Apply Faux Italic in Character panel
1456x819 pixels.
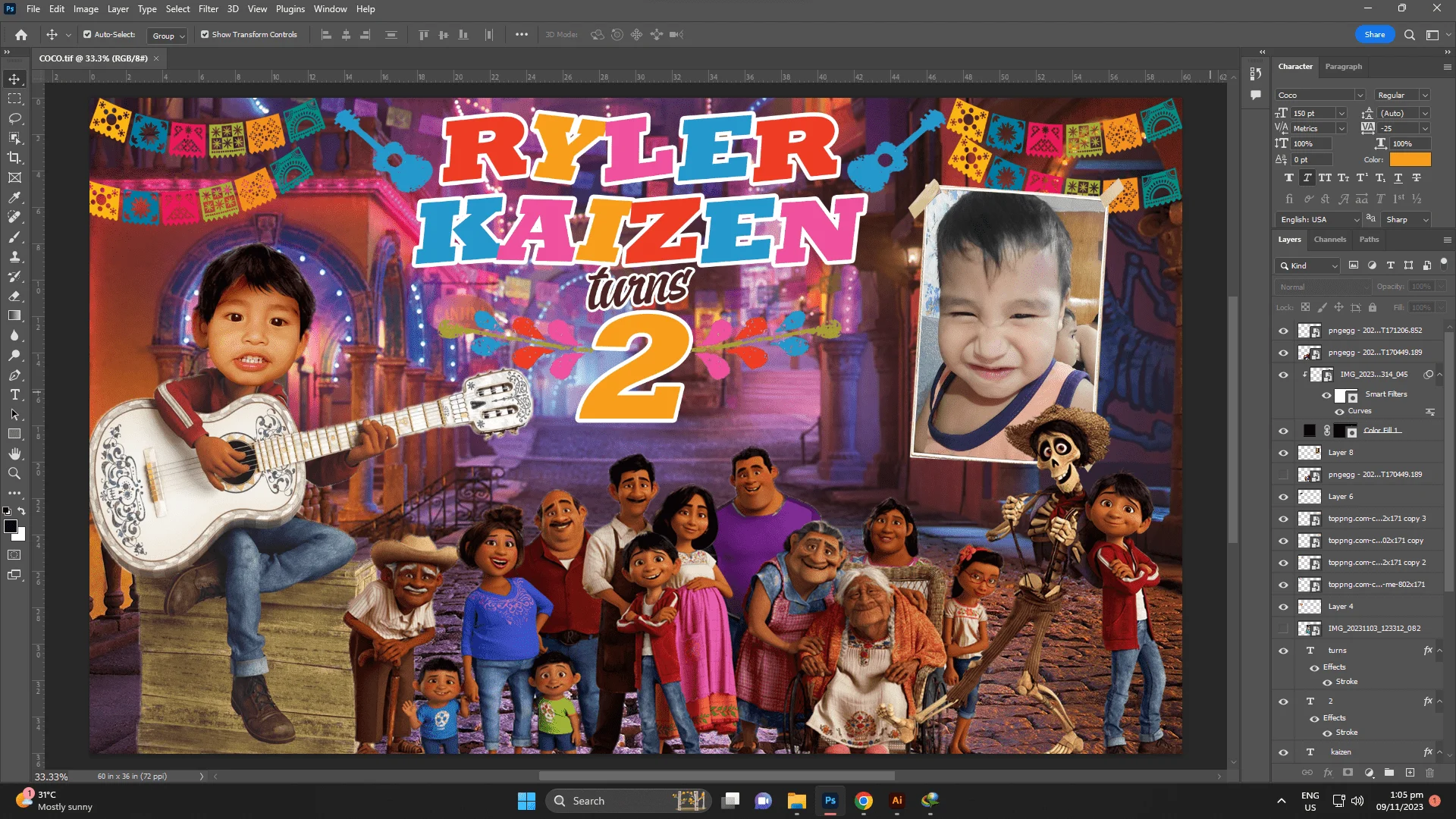click(1307, 178)
